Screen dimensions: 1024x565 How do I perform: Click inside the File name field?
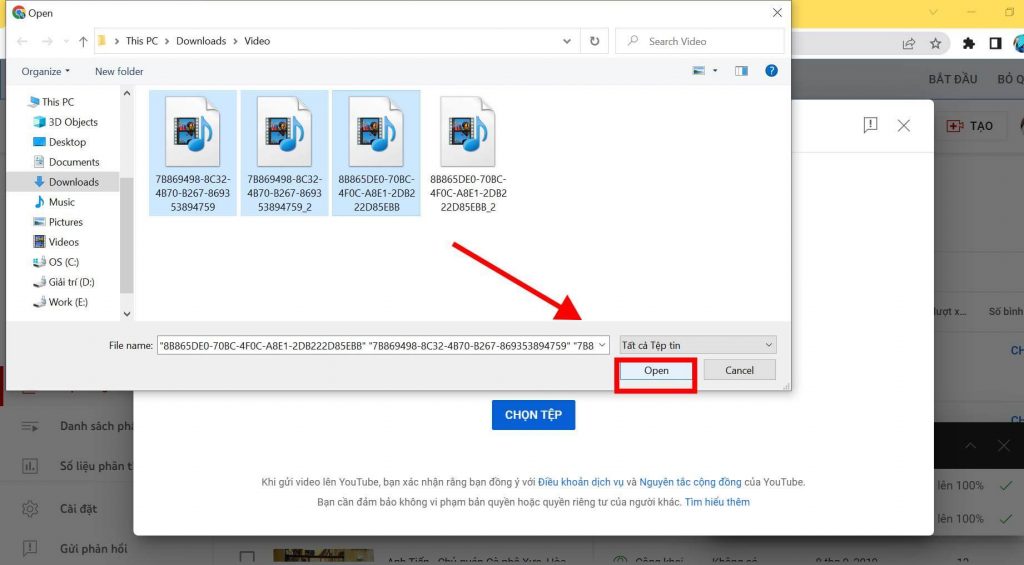tap(377, 345)
